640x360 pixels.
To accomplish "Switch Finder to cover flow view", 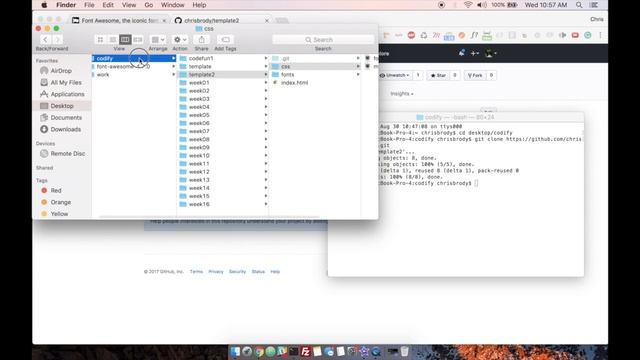I will [x=138, y=40].
